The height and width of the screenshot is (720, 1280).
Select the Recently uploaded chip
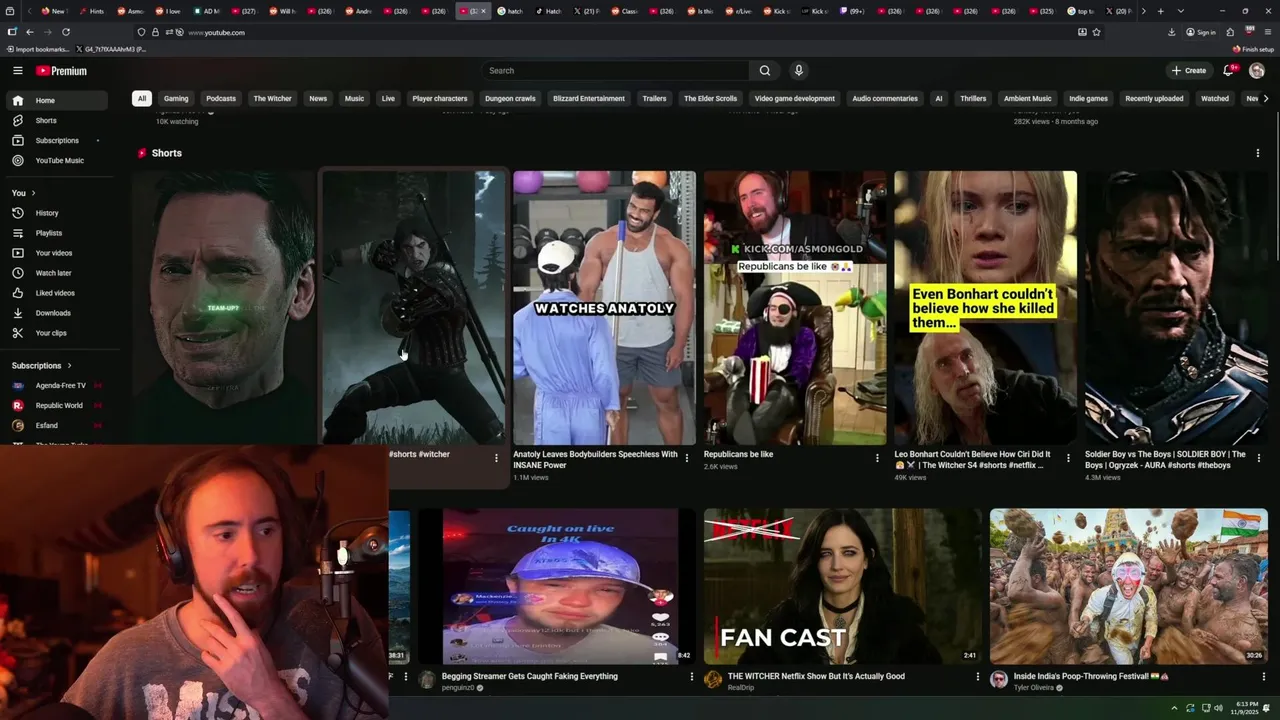[x=1154, y=98]
